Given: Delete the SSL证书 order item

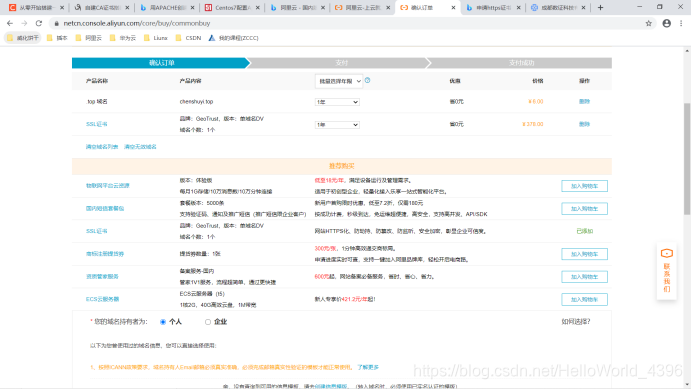Looking at the screenshot, I should [x=584, y=124].
